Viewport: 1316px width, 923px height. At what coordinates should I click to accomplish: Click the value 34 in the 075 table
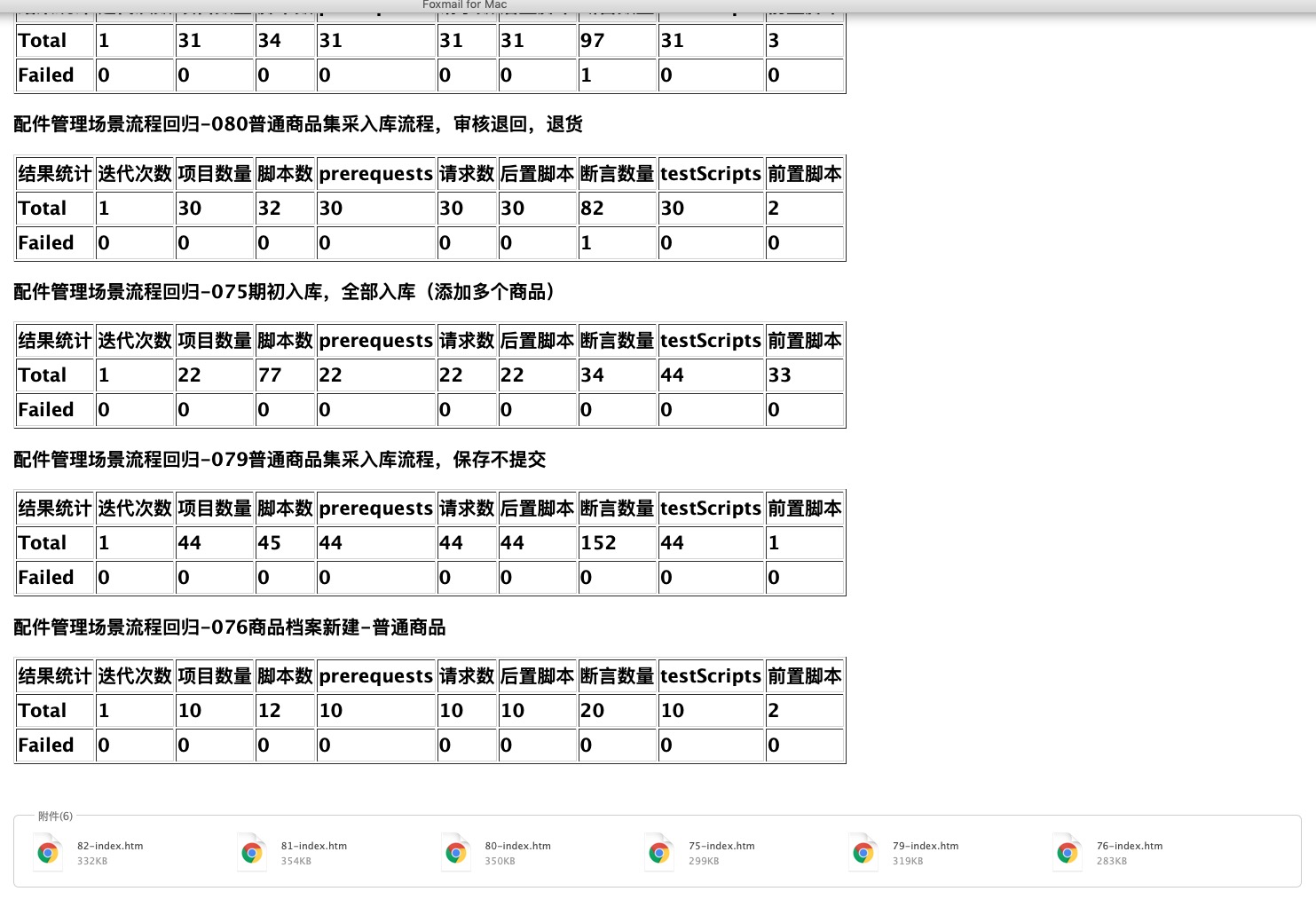pos(592,375)
